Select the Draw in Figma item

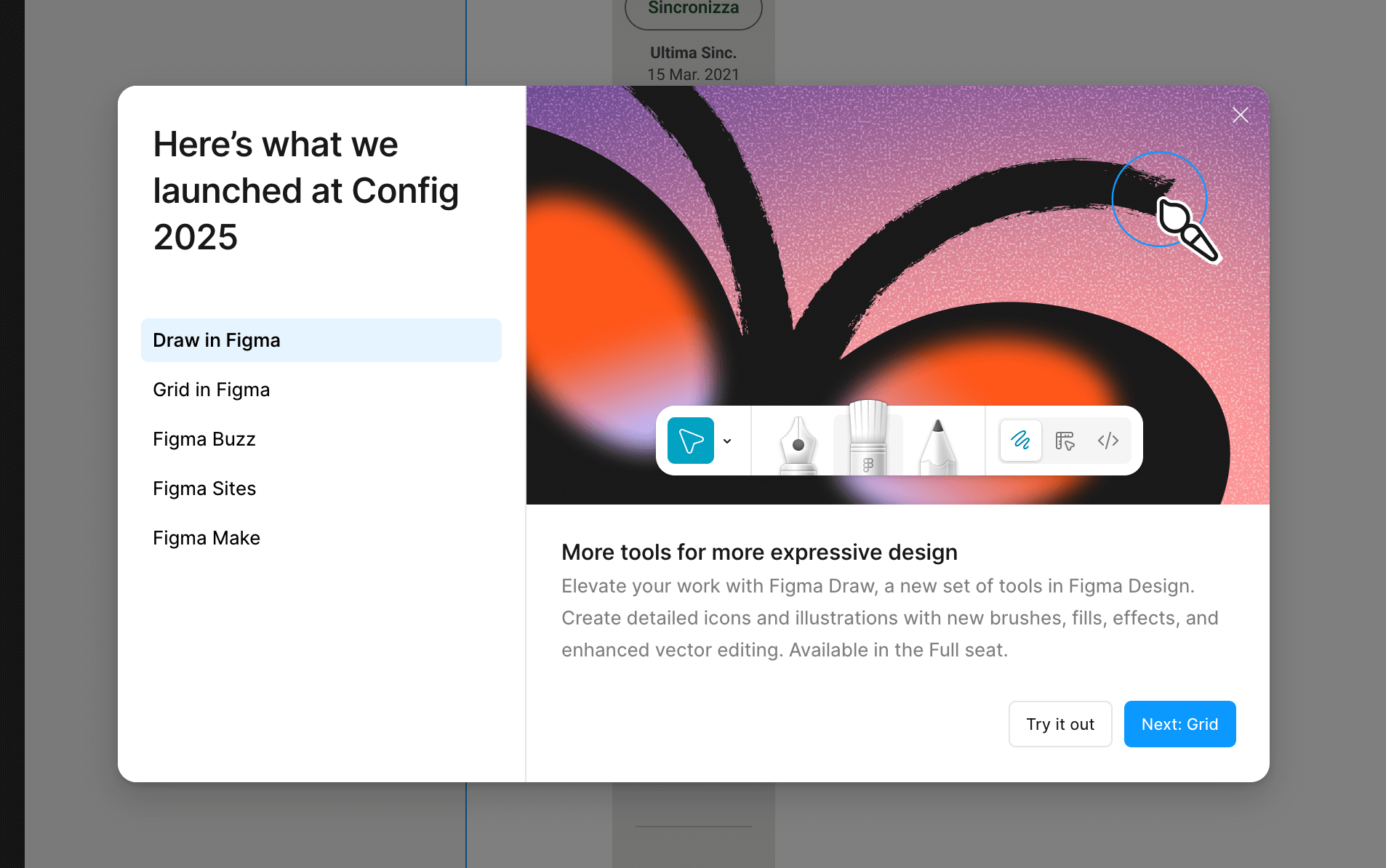point(321,340)
